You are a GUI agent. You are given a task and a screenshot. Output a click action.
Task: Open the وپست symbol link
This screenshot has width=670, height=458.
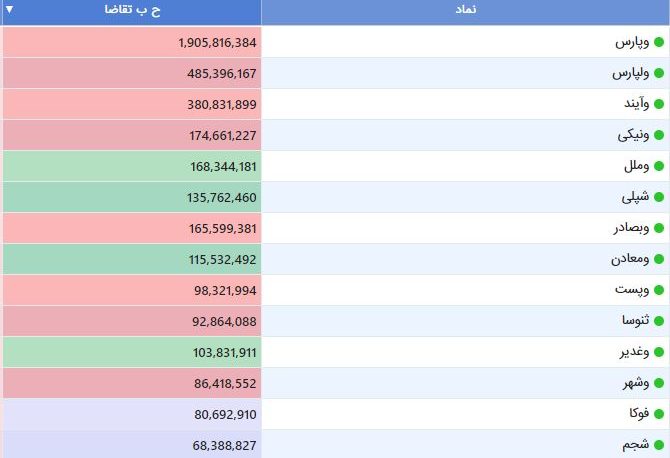point(632,290)
